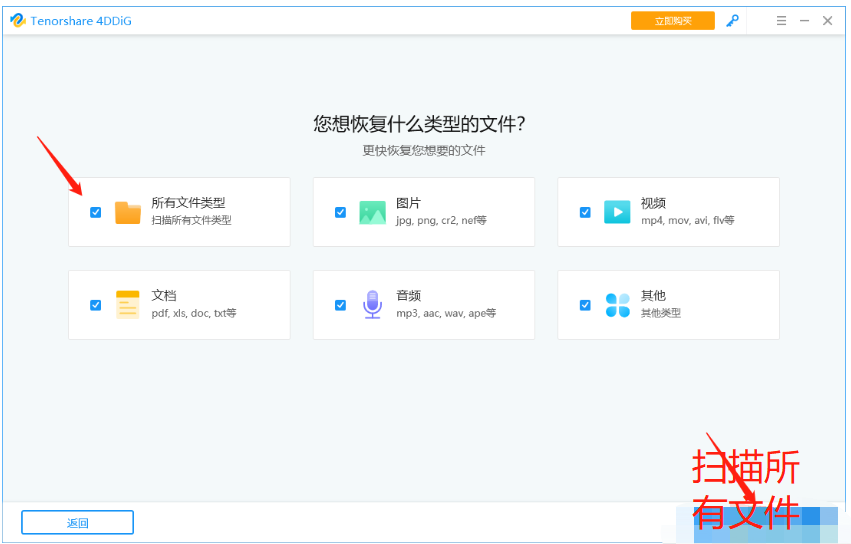The width and height of the screenshot is (851, 544).
Task: Toggle the 音频 checkbox
Action: point(340,305)
